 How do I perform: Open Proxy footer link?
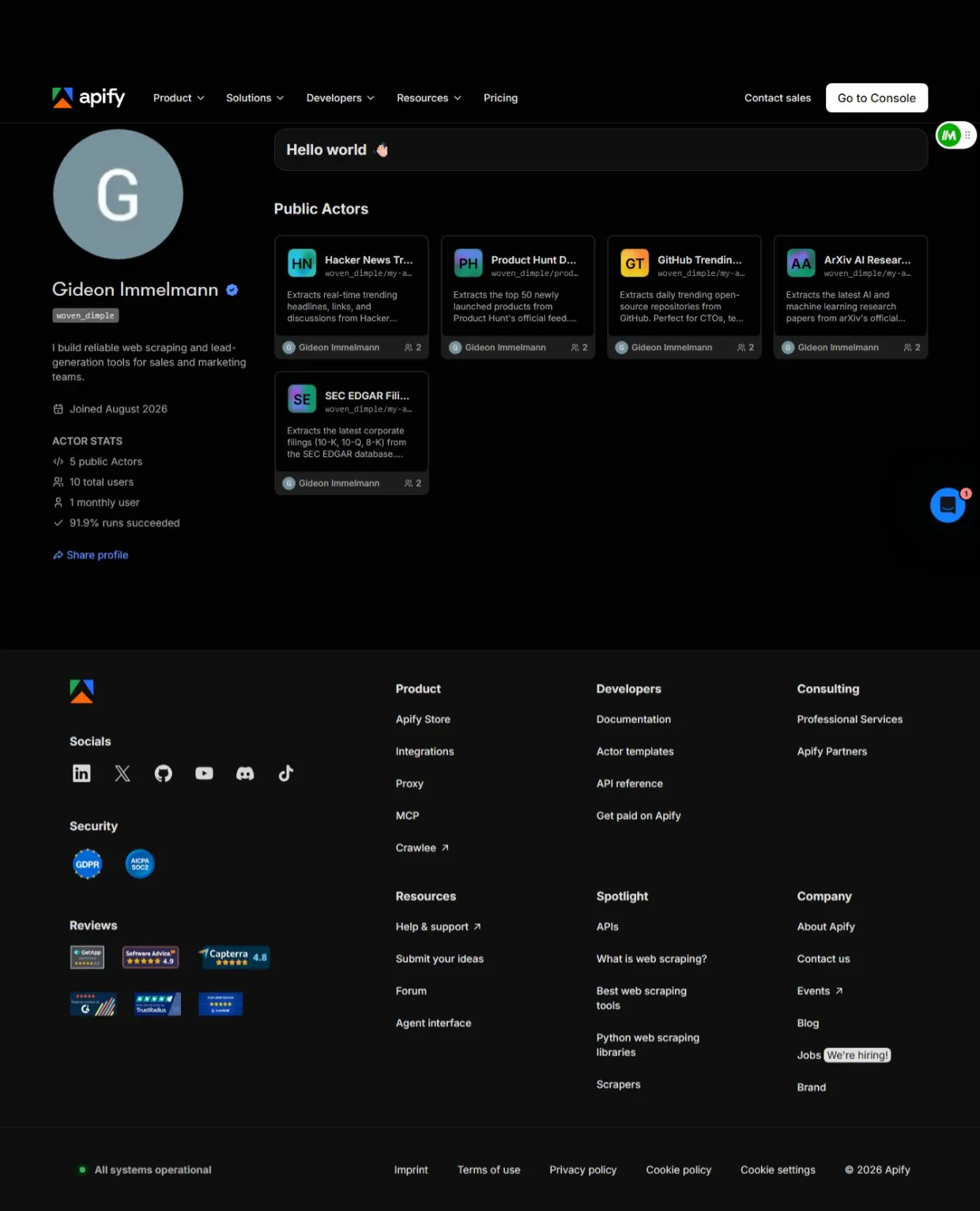(x=409, y=783)
